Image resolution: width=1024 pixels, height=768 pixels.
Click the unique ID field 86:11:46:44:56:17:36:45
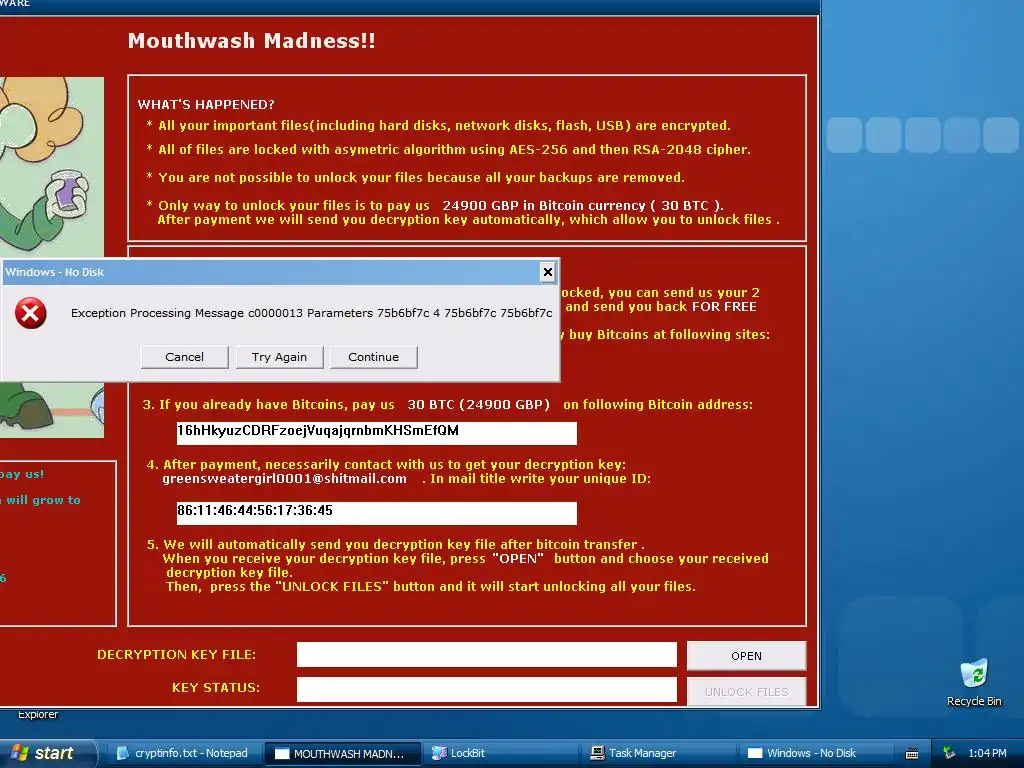click(377, 513)
